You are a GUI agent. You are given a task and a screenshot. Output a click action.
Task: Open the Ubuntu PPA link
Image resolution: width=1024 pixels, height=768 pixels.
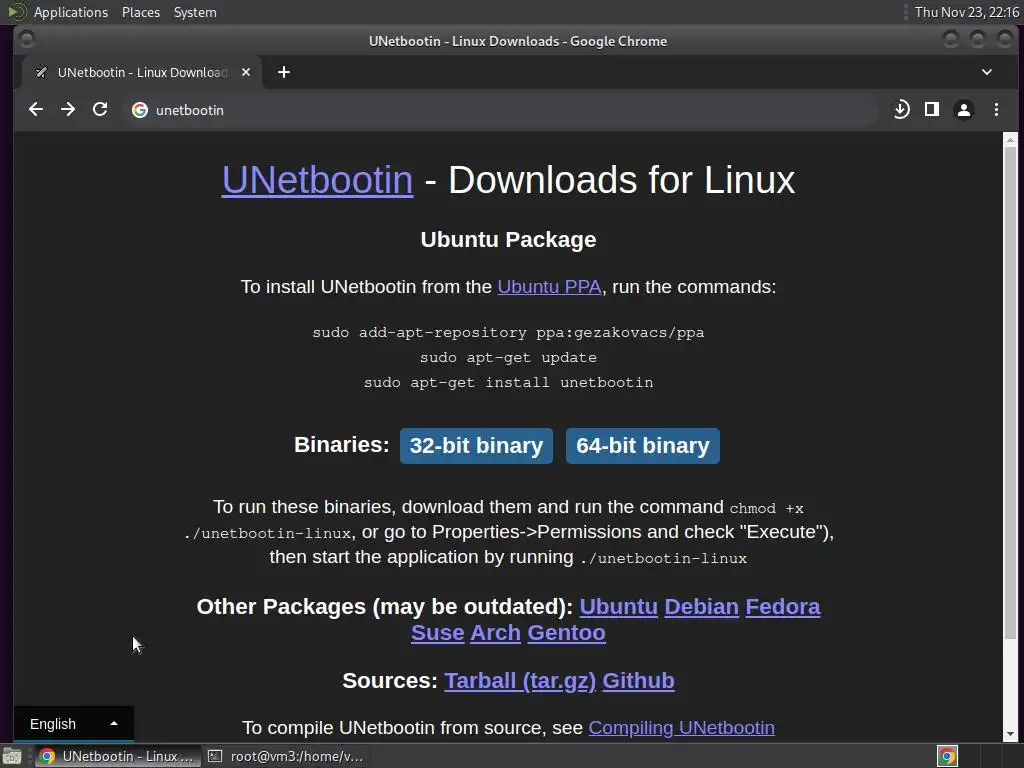(549, 287)
